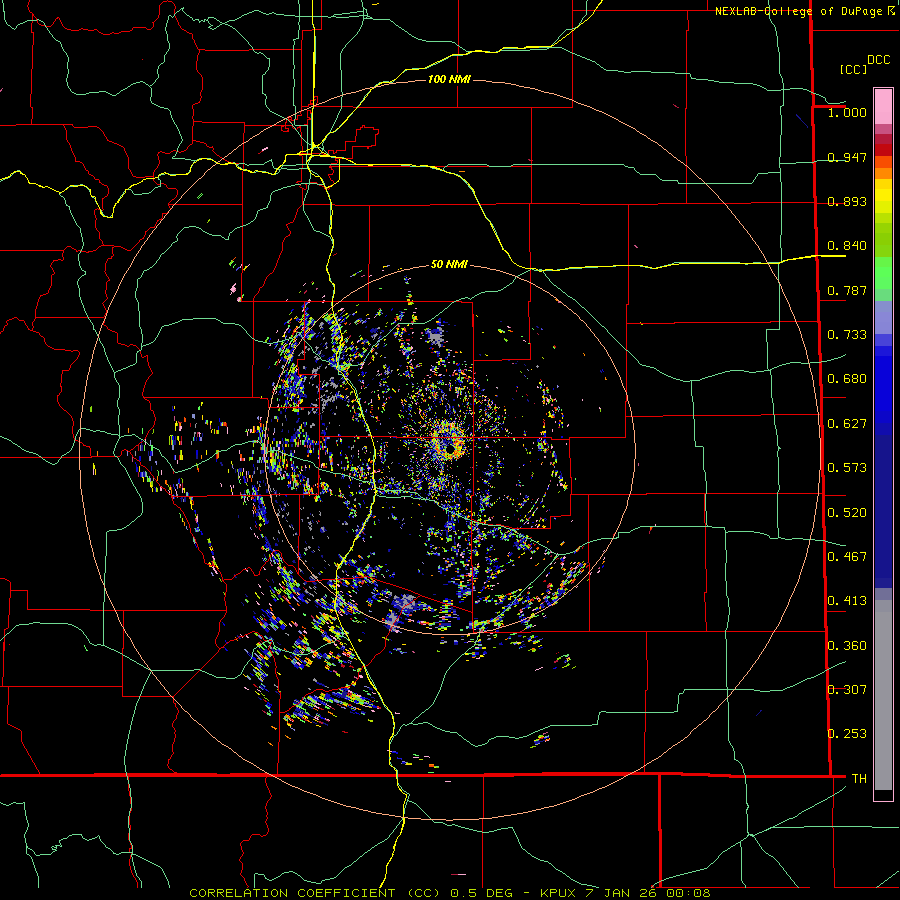Click the dark navy segment of the color scale
Screen dimensions: 900x900
click(883, 511)
